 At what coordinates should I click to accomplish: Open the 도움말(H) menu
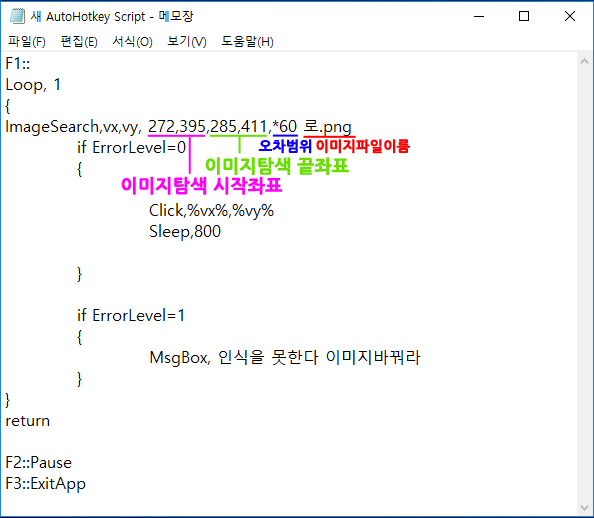[x=247, y=41]
